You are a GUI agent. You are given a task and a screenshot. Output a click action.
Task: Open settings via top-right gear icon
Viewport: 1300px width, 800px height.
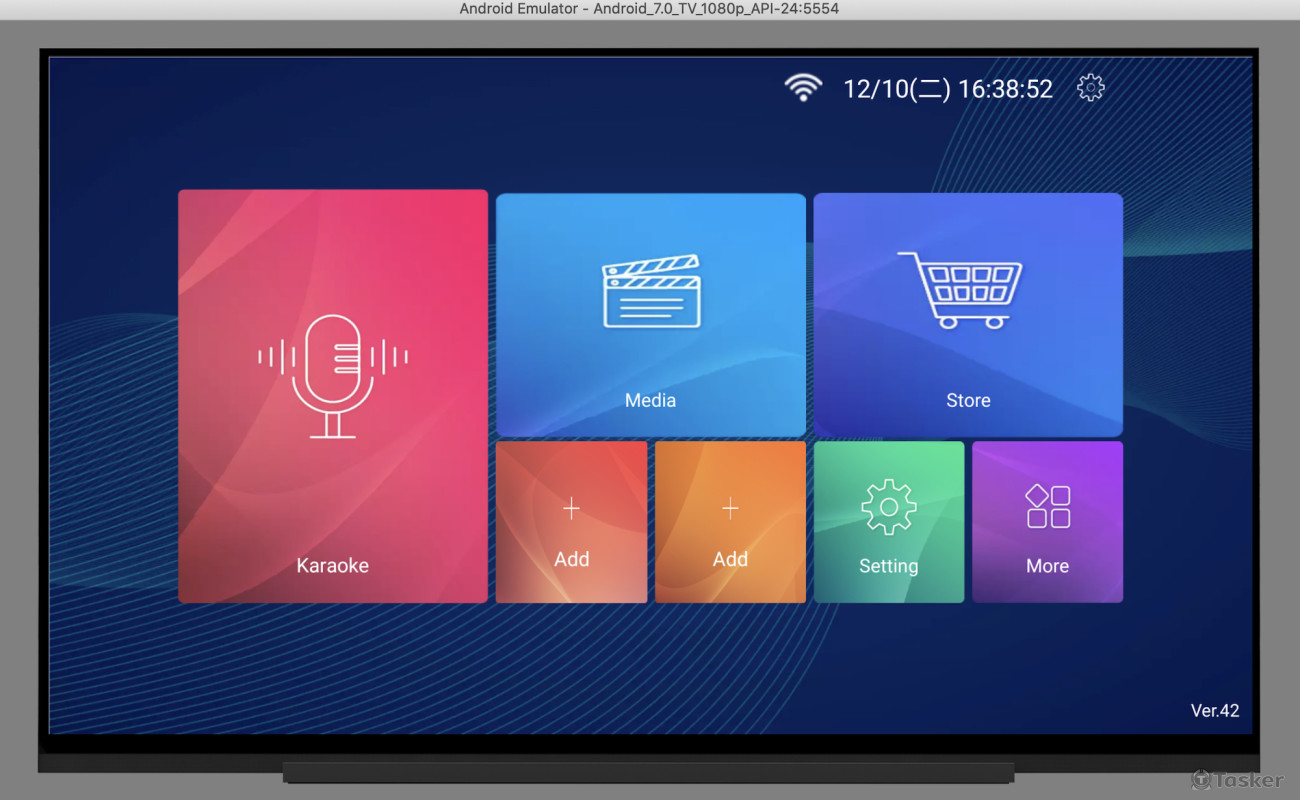coord(1090,88)
